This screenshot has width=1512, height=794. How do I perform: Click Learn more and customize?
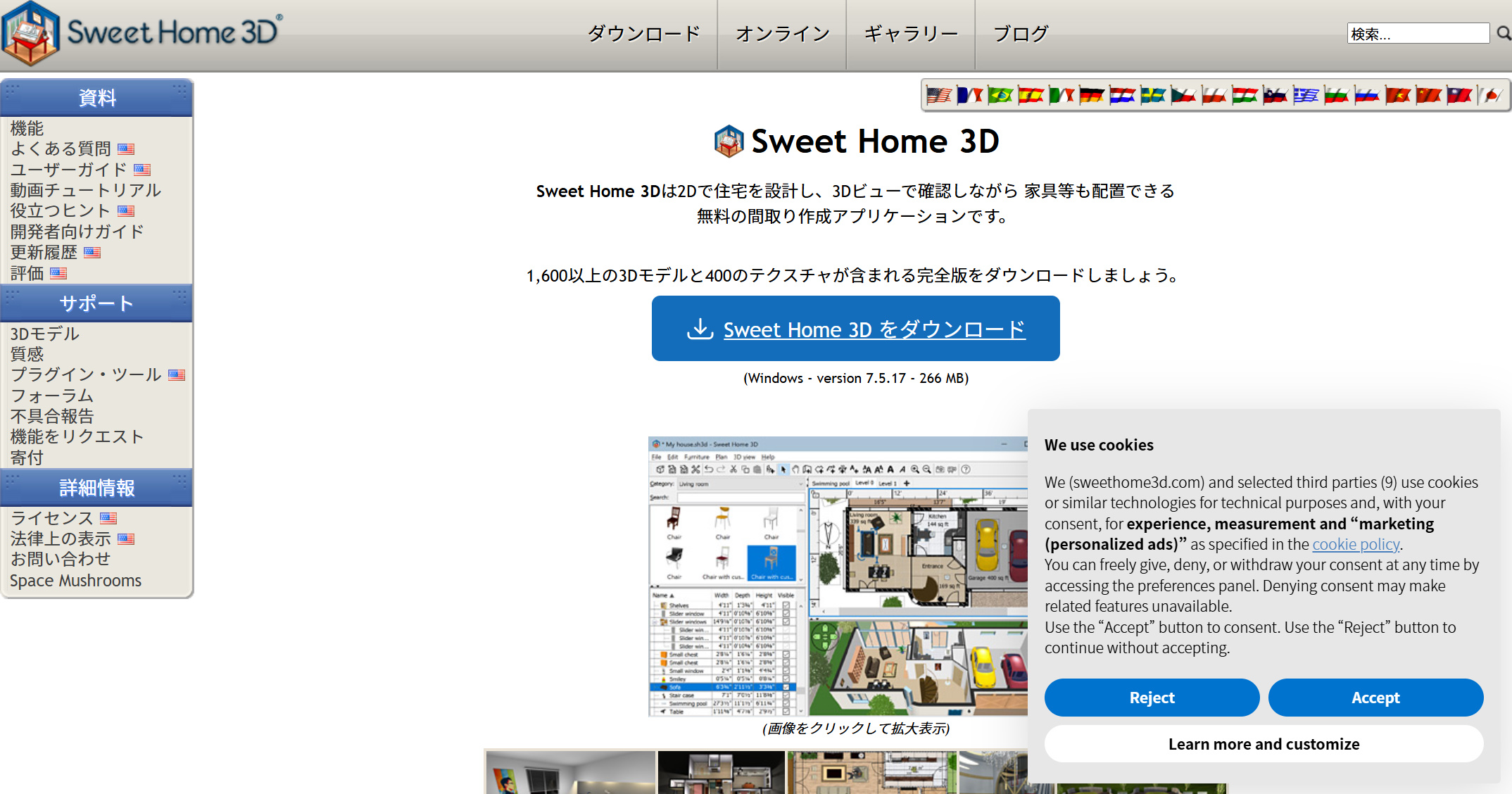tap(1264, 744)
